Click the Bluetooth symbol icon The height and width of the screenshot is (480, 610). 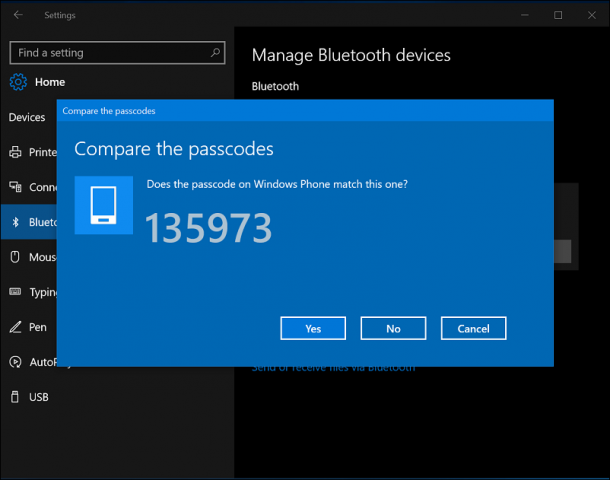15,222
